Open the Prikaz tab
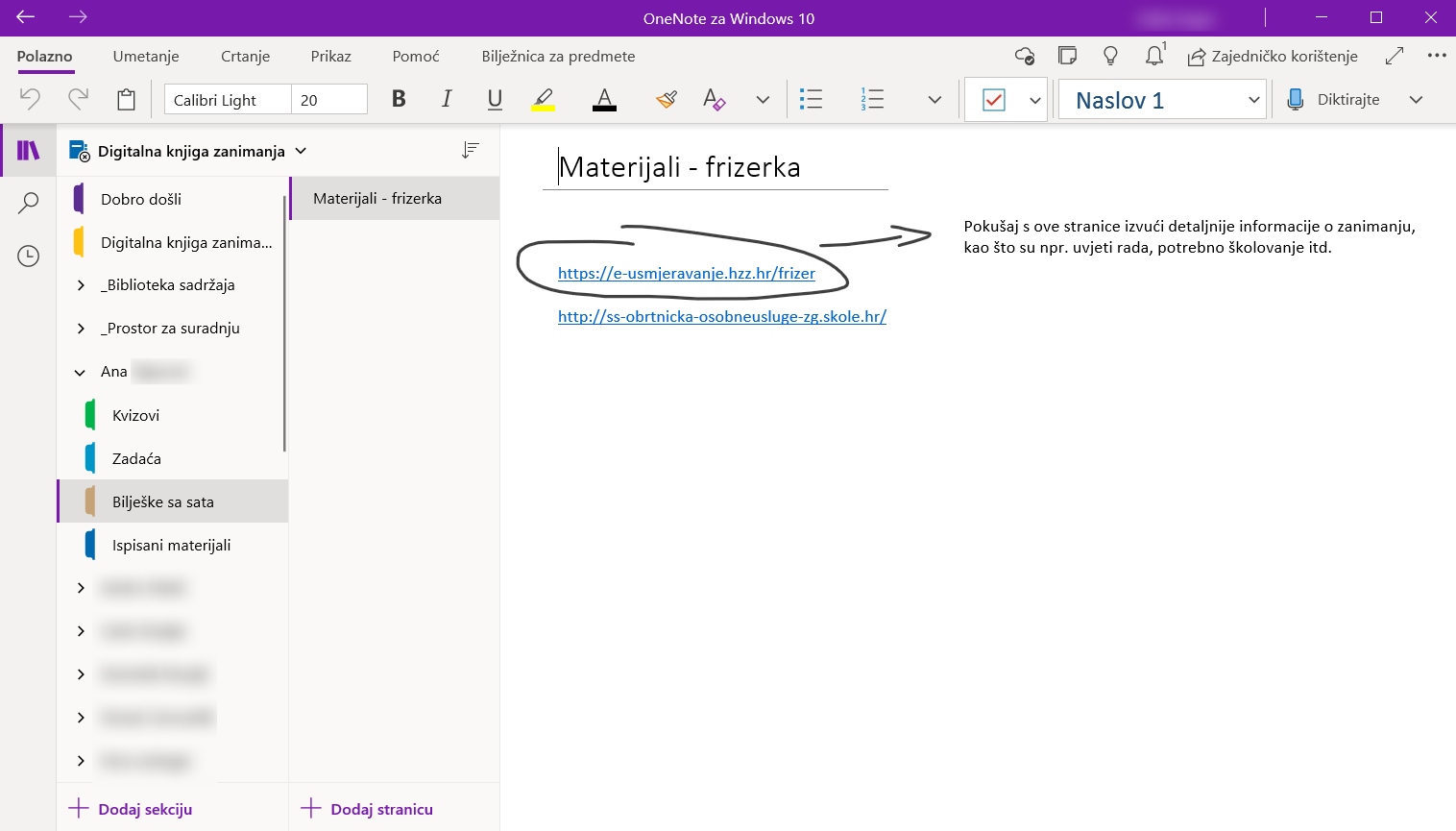The width and height of the screenshot is (1456, 831). pyautogui.click(x=330, y=56)
